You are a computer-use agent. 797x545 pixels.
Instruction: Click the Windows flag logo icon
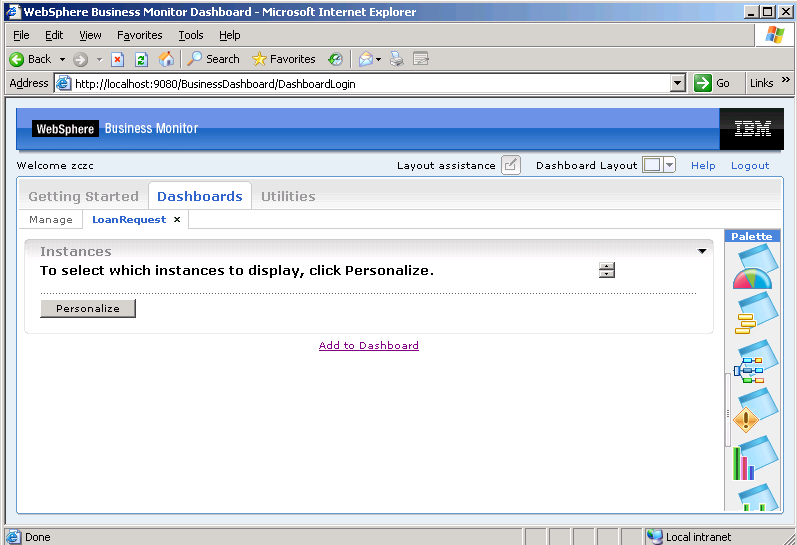pos(774,35)
